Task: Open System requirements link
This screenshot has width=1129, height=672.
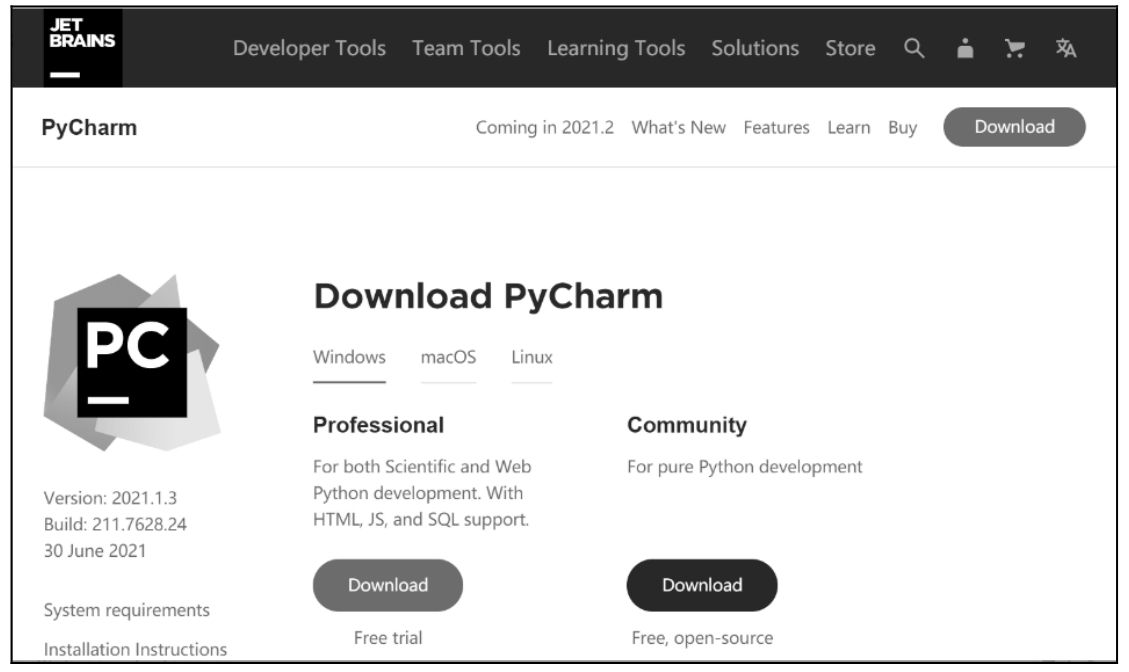Action: 127,610
